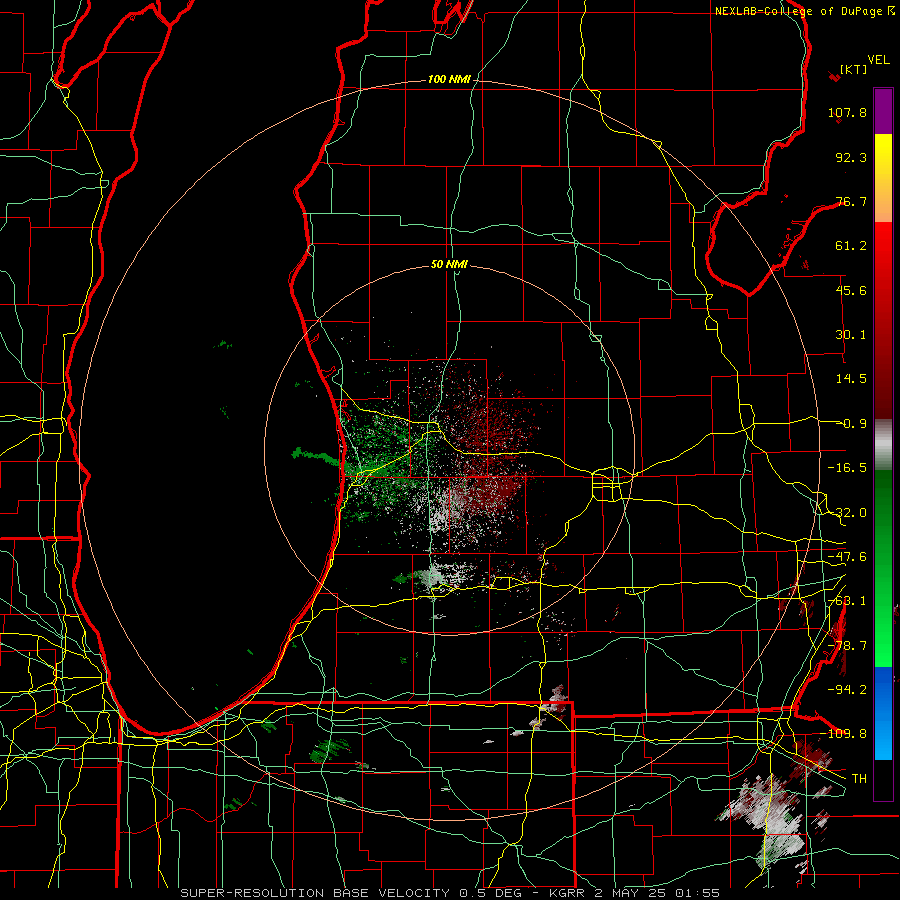Click the 100 NMI range ring label
The image size is (900, 900).
point(449,79)
